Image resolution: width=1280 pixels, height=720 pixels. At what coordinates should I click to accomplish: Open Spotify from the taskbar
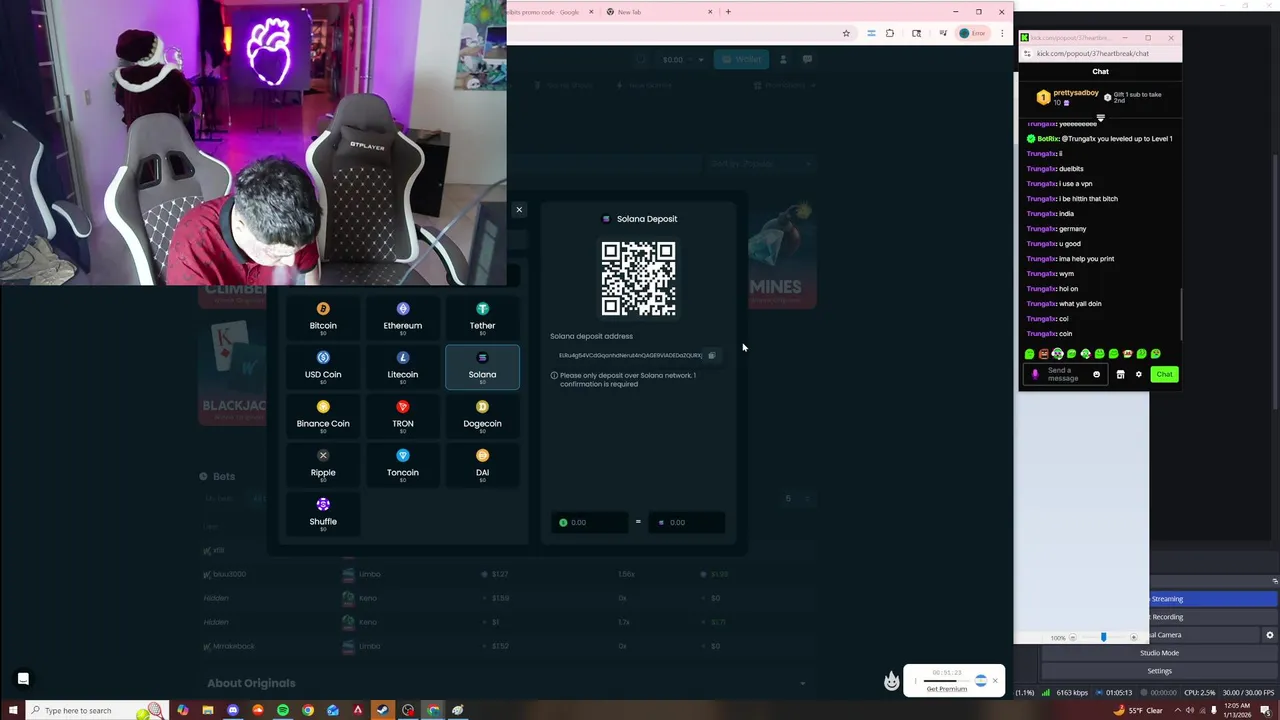pos(283,710)
